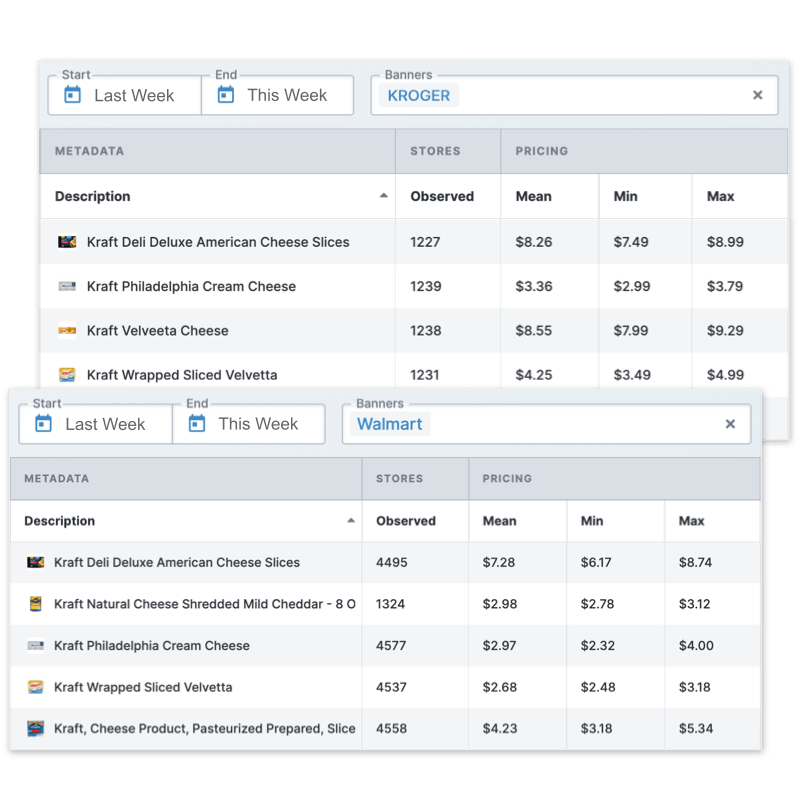Viewport: 800px width, 800px height.
Task: Open End date field in Walmart panel
Action: click(x=249, y=424)
